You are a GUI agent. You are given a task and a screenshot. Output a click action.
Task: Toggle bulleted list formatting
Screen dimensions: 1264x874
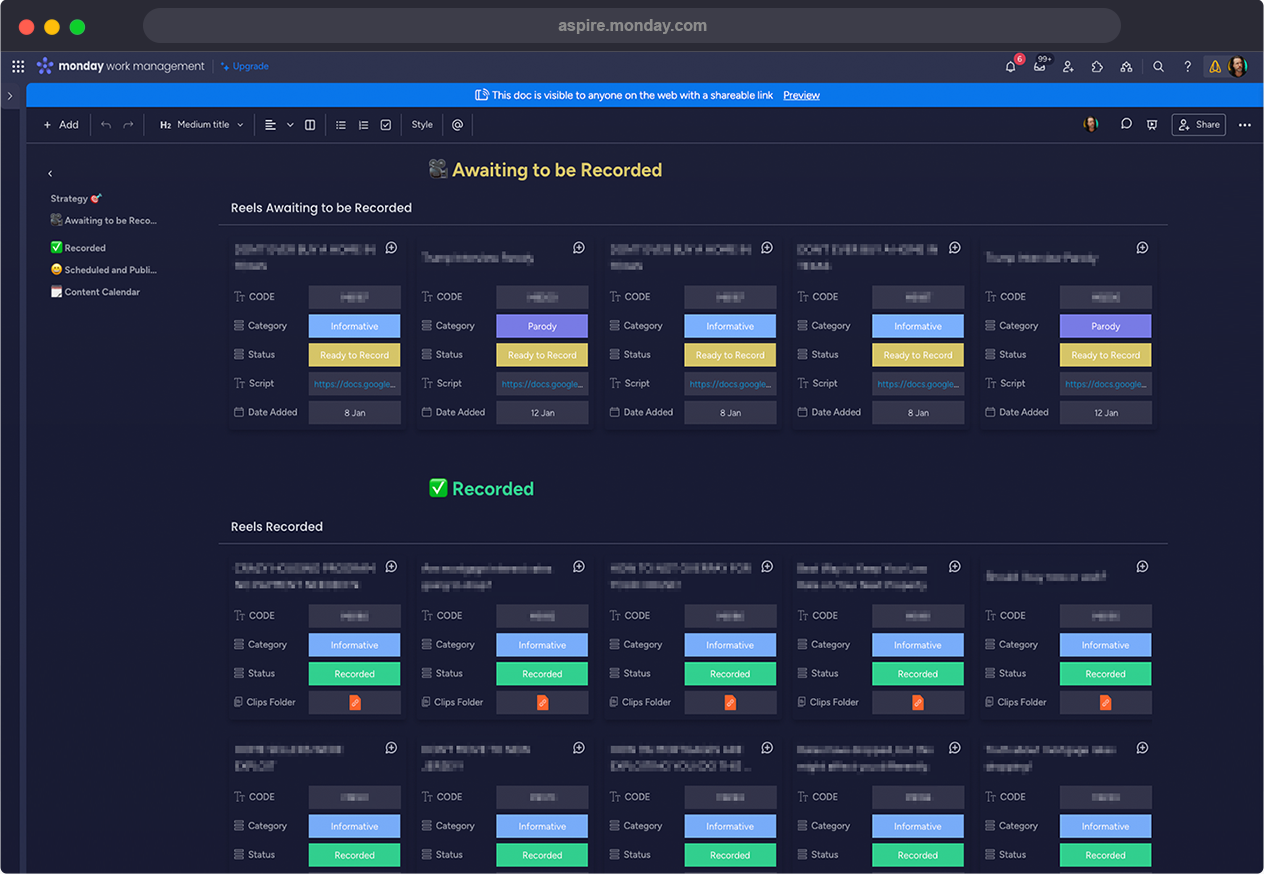click(x=341, y=125)
